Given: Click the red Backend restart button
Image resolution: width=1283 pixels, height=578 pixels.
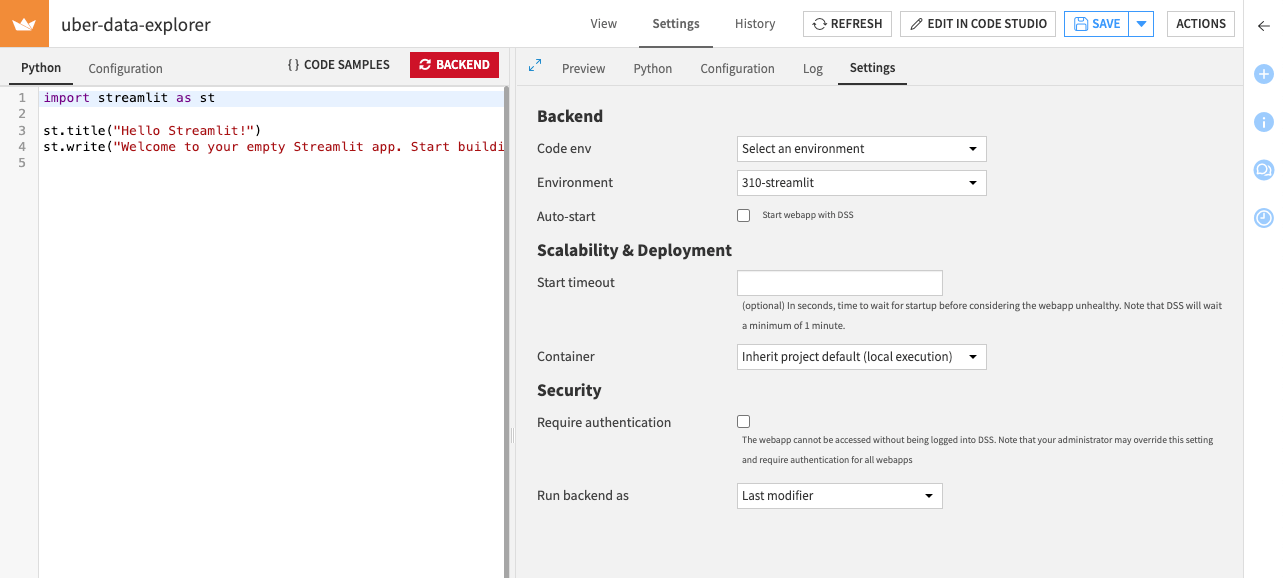Looking at the screenshot, I should pyautogui.click(x=454, y=65).
